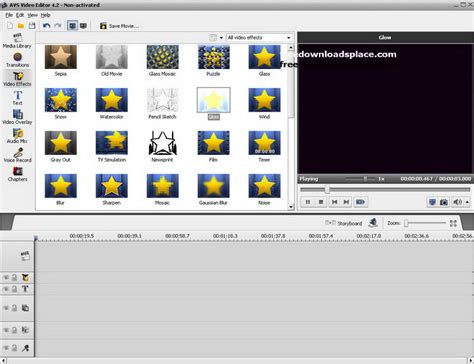474x364 pixels.
Task: Go to next frame in preview
Action: 346,202
